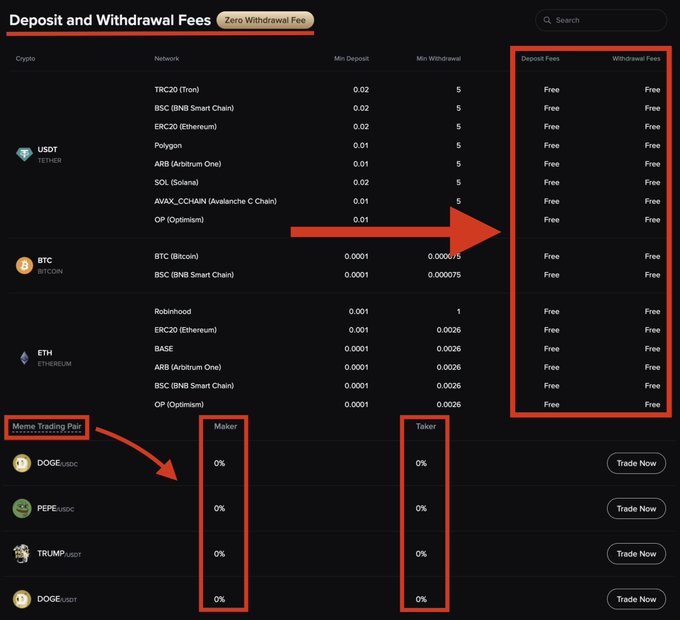Viewport: 680px width, 620px height.
Task: Select the Polygon network row
Action: [168, 146]
